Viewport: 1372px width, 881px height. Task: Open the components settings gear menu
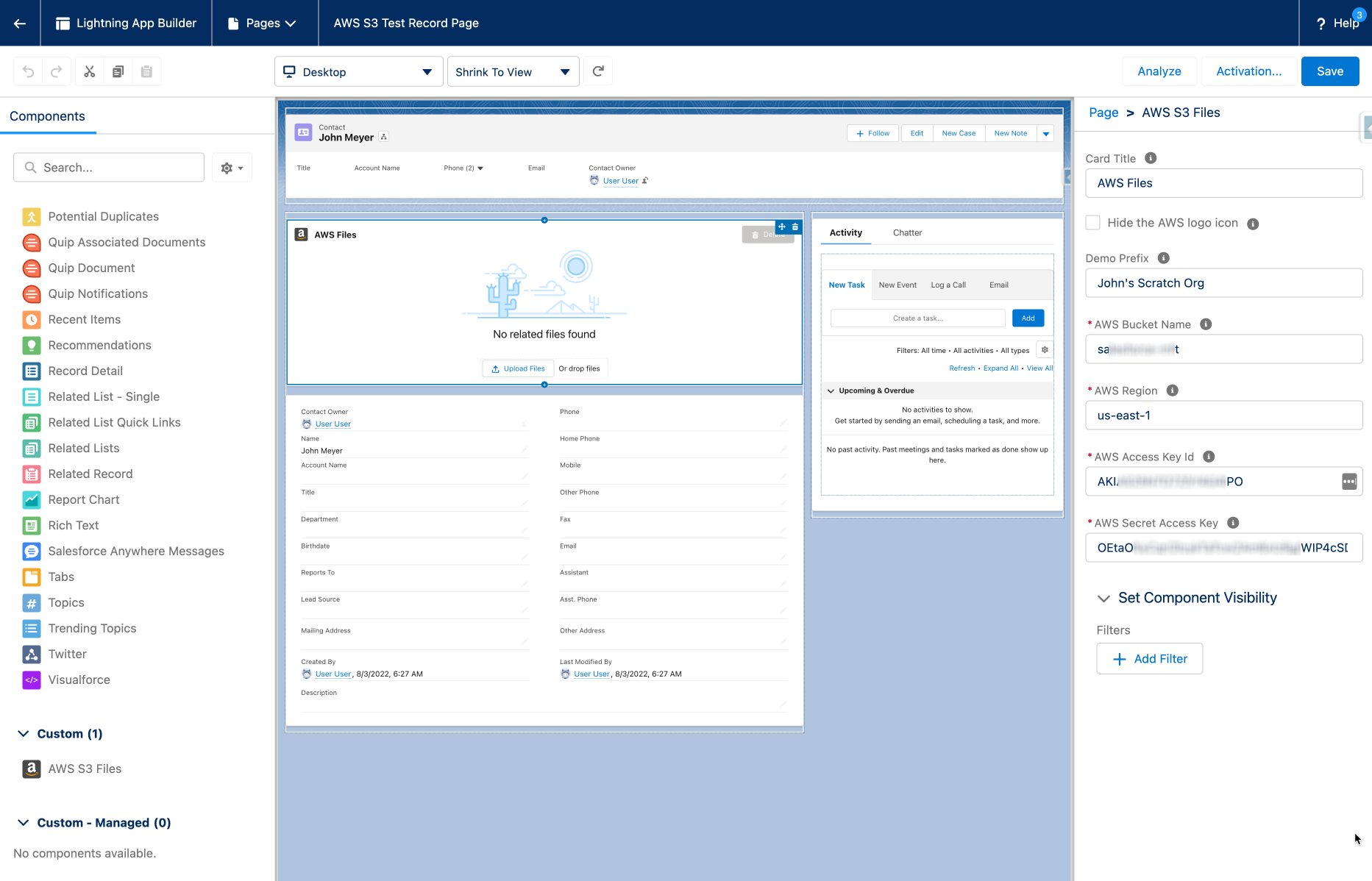(x=232, y=168)
